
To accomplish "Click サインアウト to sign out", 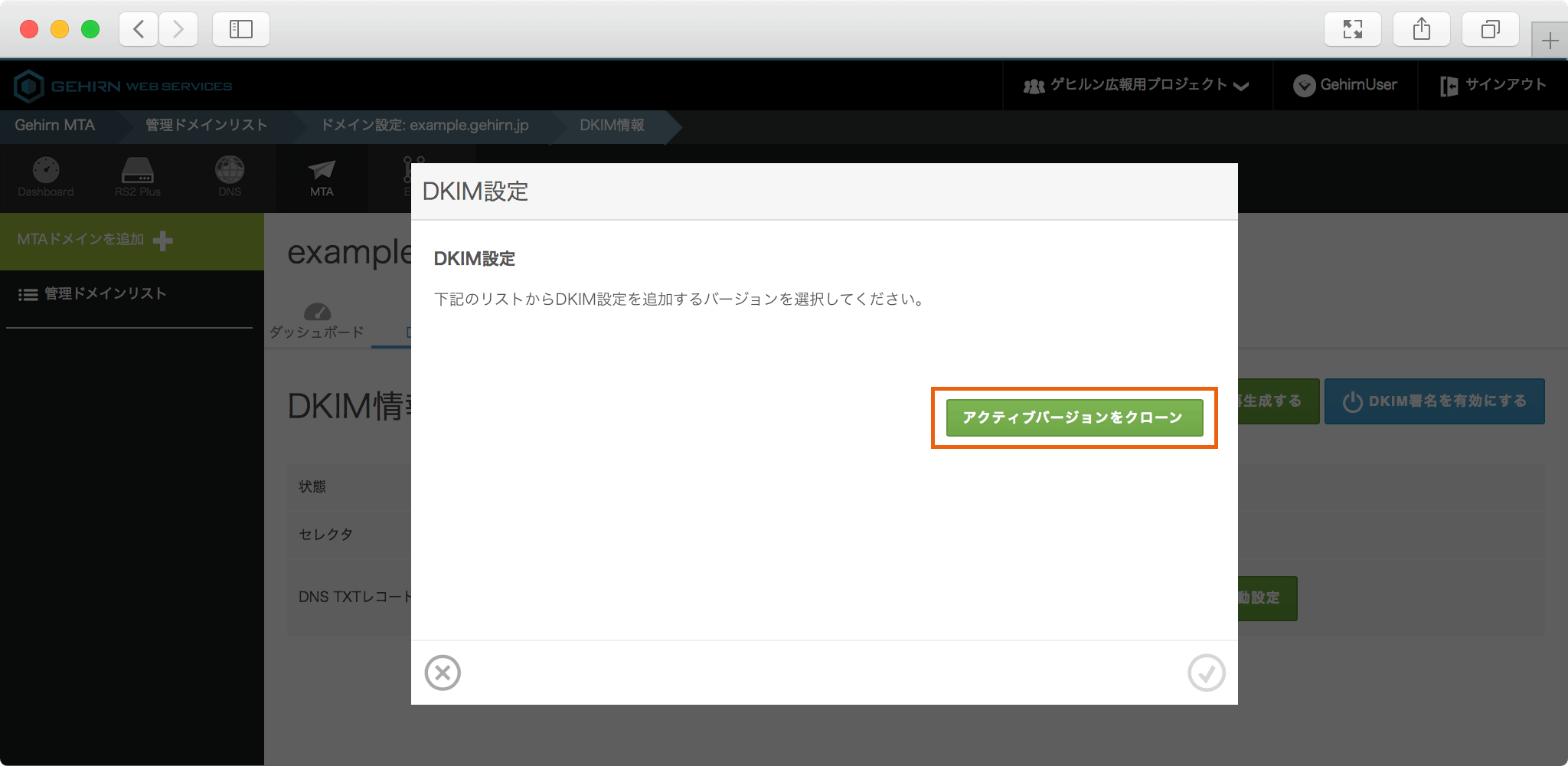I will coord(1493,85).
